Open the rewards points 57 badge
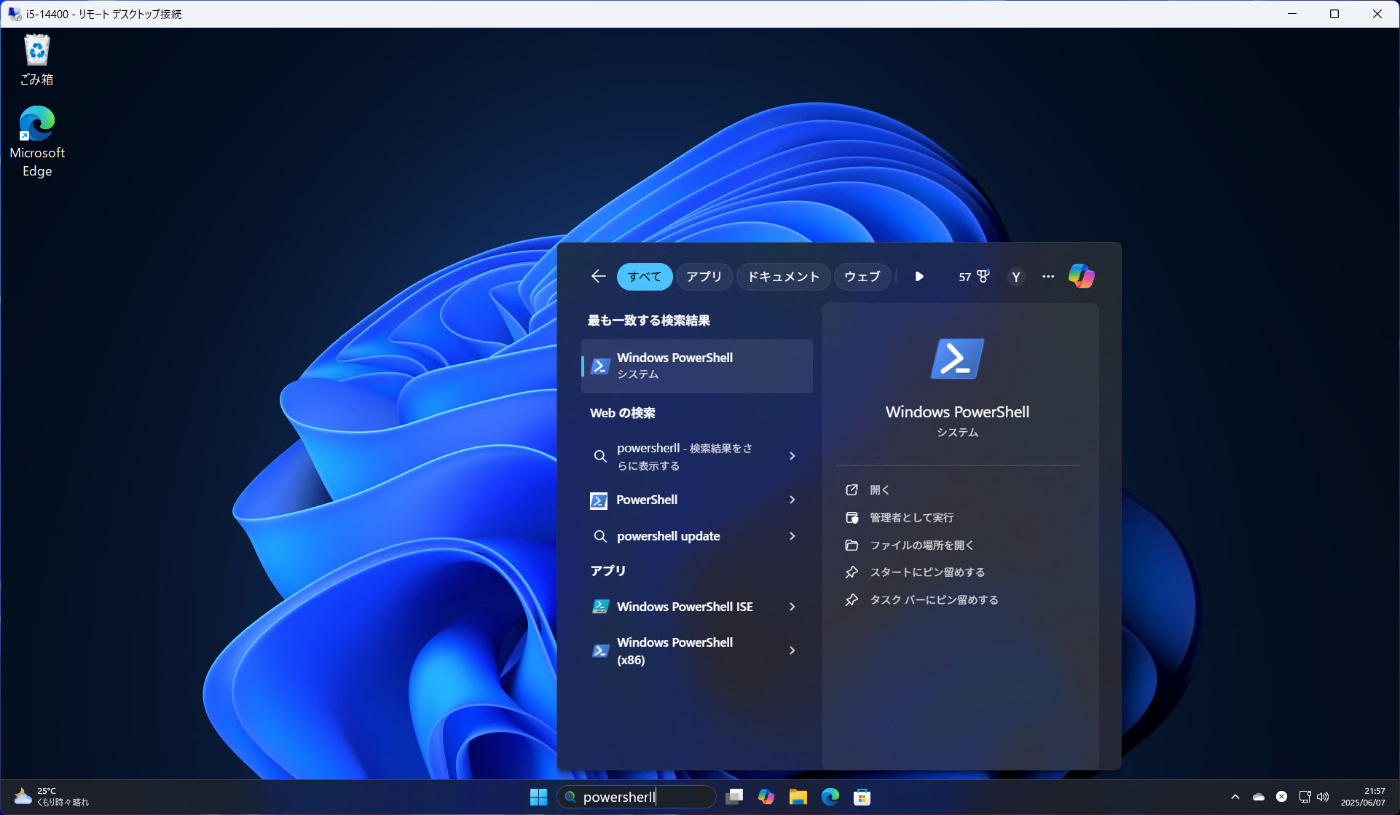 [974, 277]
